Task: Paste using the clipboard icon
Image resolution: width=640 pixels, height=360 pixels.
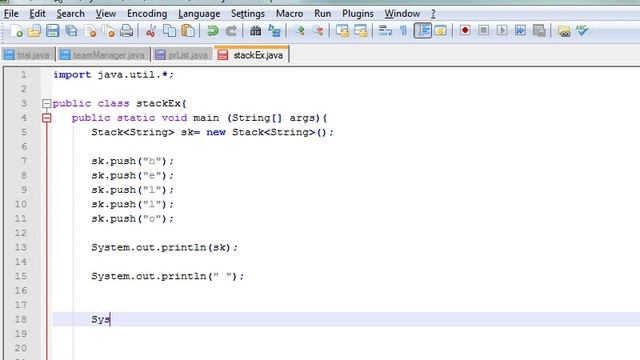Action: 188,31
